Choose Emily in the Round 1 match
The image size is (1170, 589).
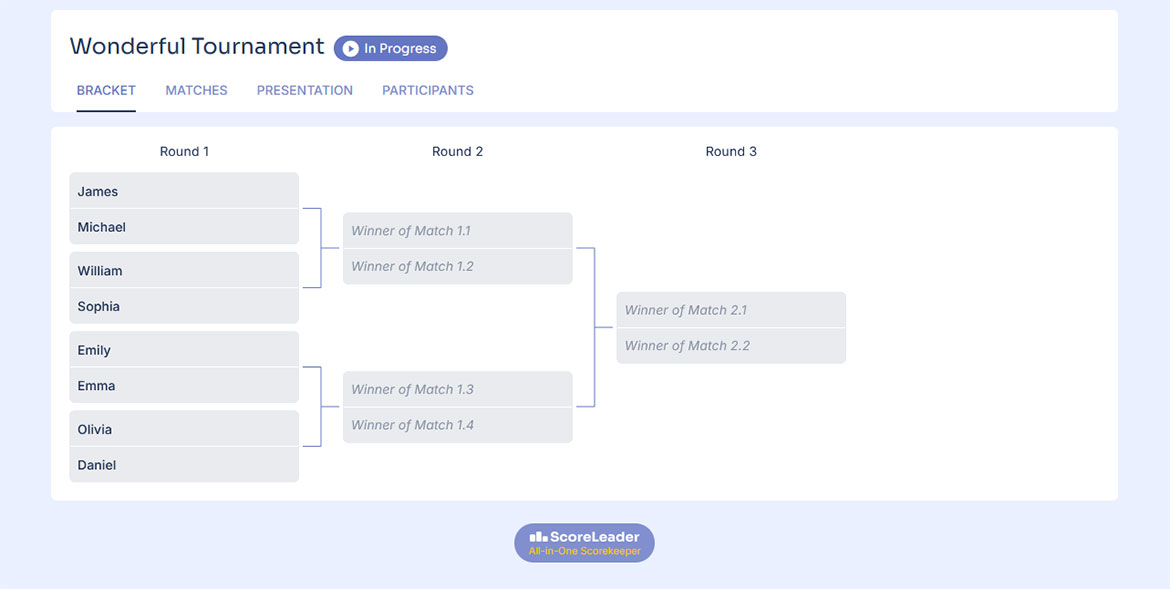pos(184,350)
